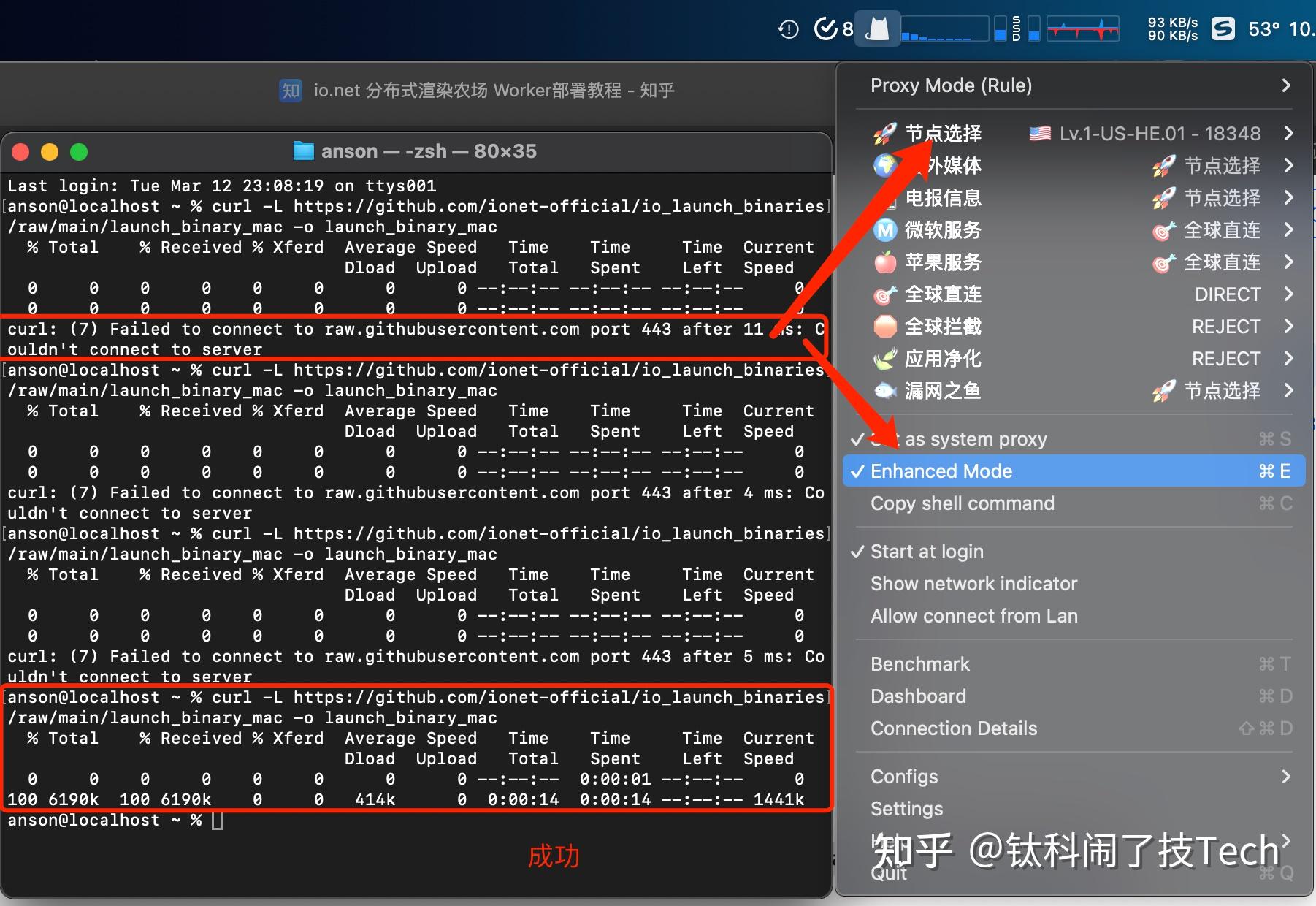Screen dimensions: 1316x906
Task: Click the checkmark icon showing 8
Action: (833, 29)
